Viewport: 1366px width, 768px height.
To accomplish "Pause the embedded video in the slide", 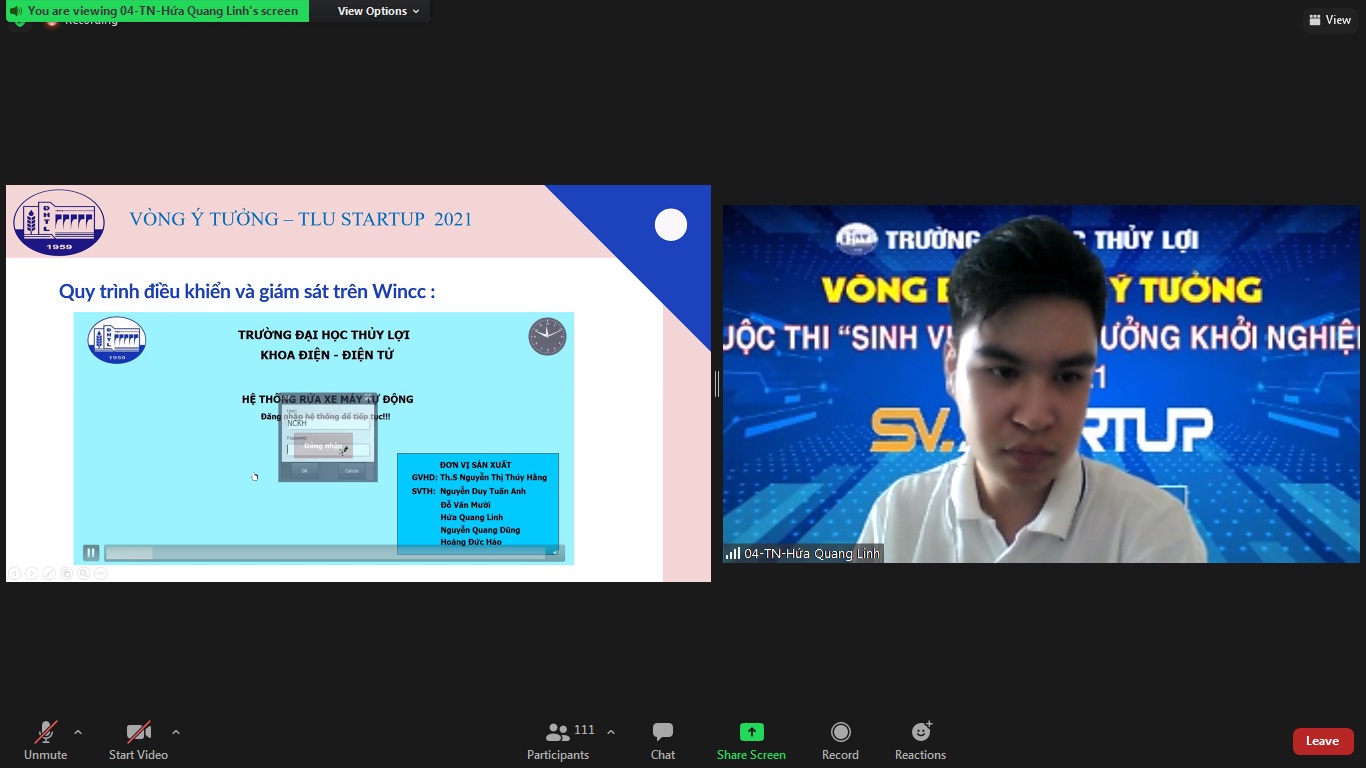I will point(91,553).
